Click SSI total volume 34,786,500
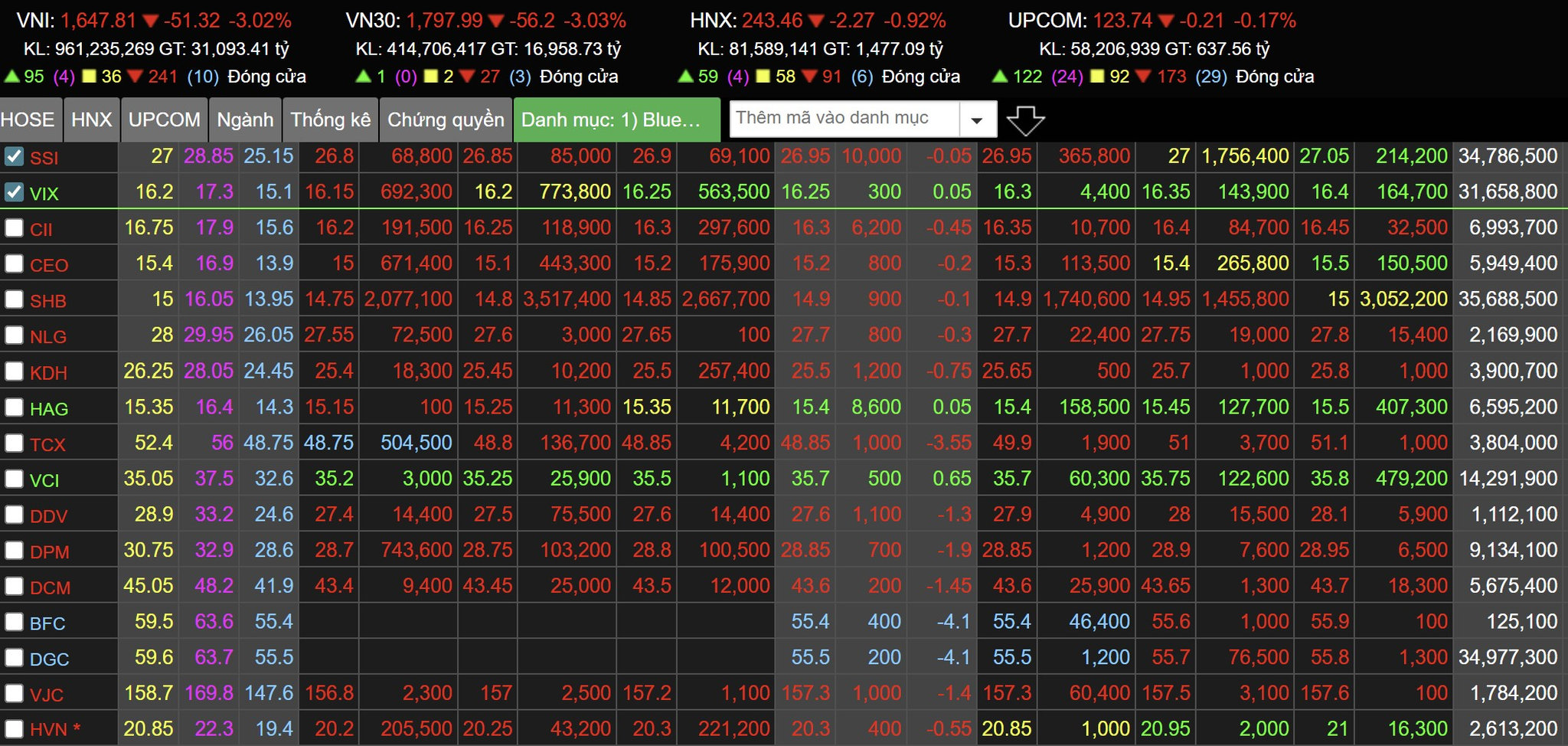The width and height of the screenshot is (1568, 746). click(1508, 155)
